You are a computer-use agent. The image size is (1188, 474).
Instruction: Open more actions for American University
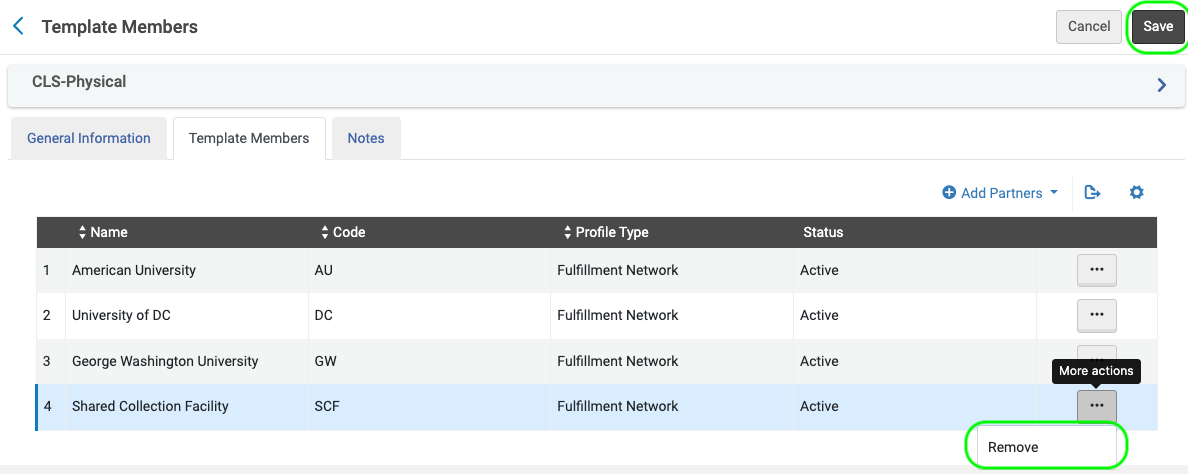[1096, 270]
